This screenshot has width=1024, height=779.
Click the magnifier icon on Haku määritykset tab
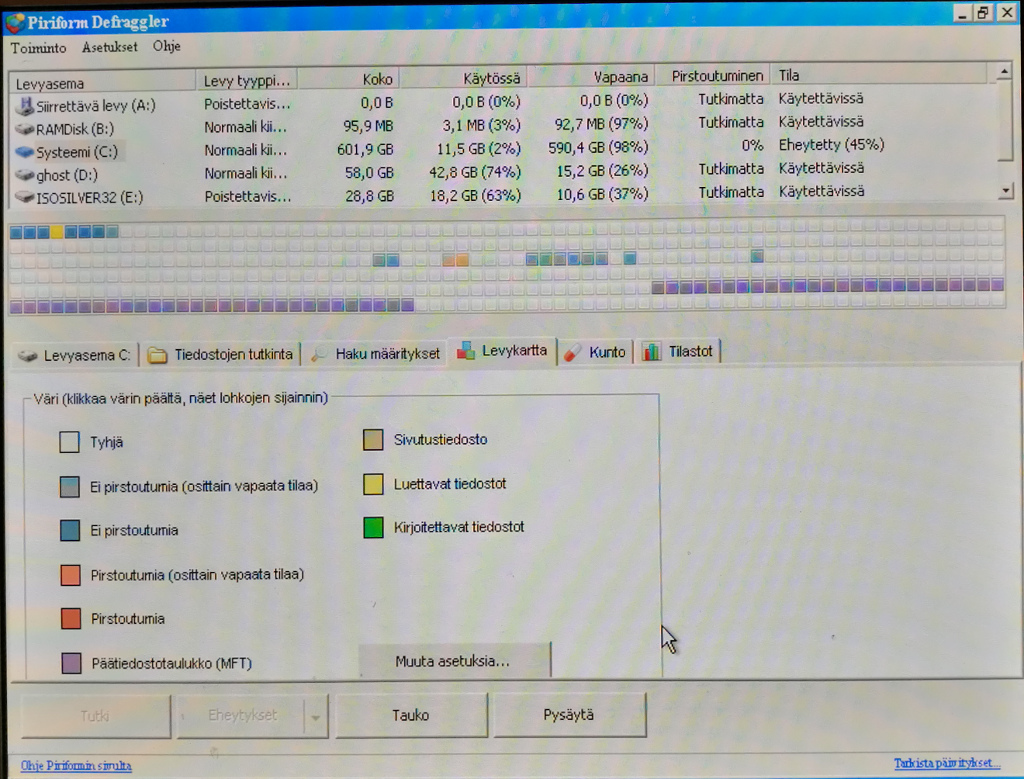pos(319,354)
